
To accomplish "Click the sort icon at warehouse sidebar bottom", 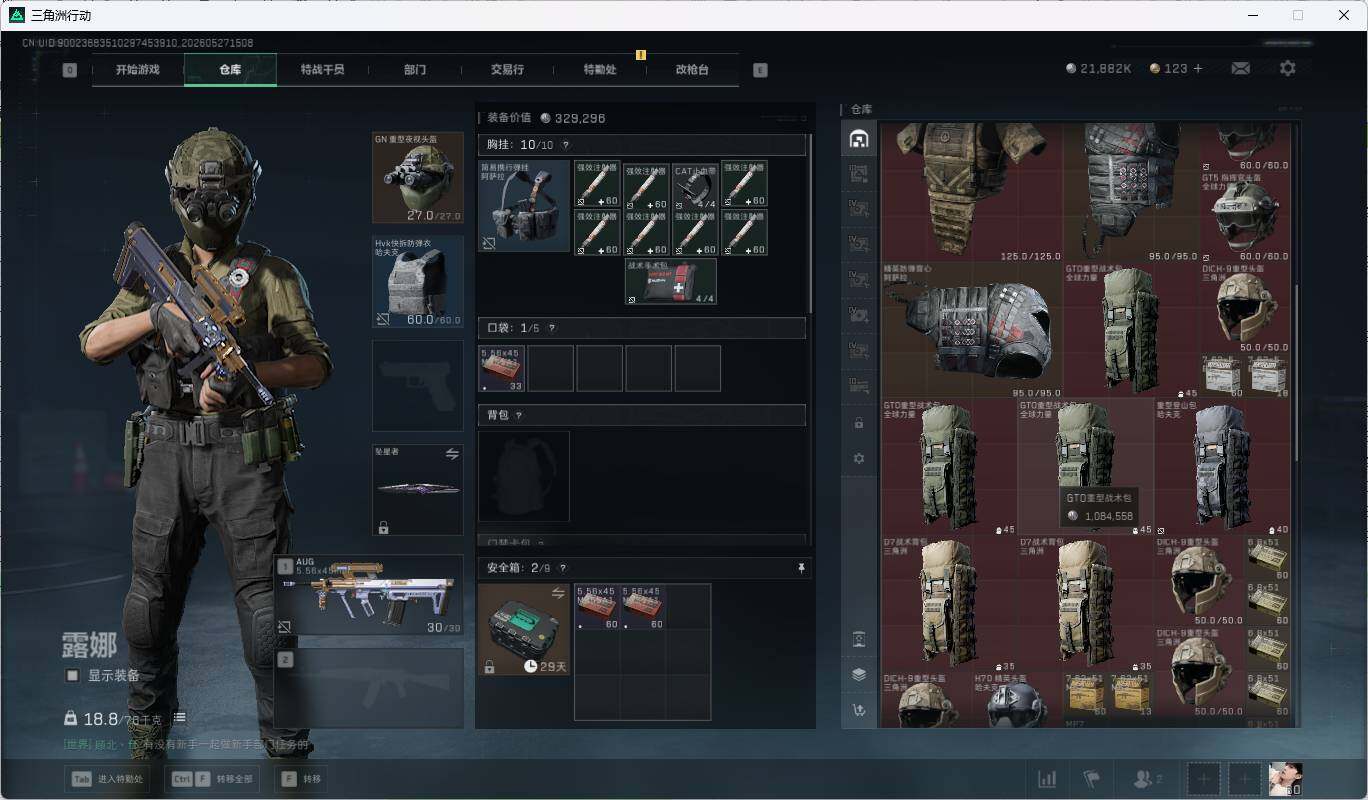I will 859,710.
